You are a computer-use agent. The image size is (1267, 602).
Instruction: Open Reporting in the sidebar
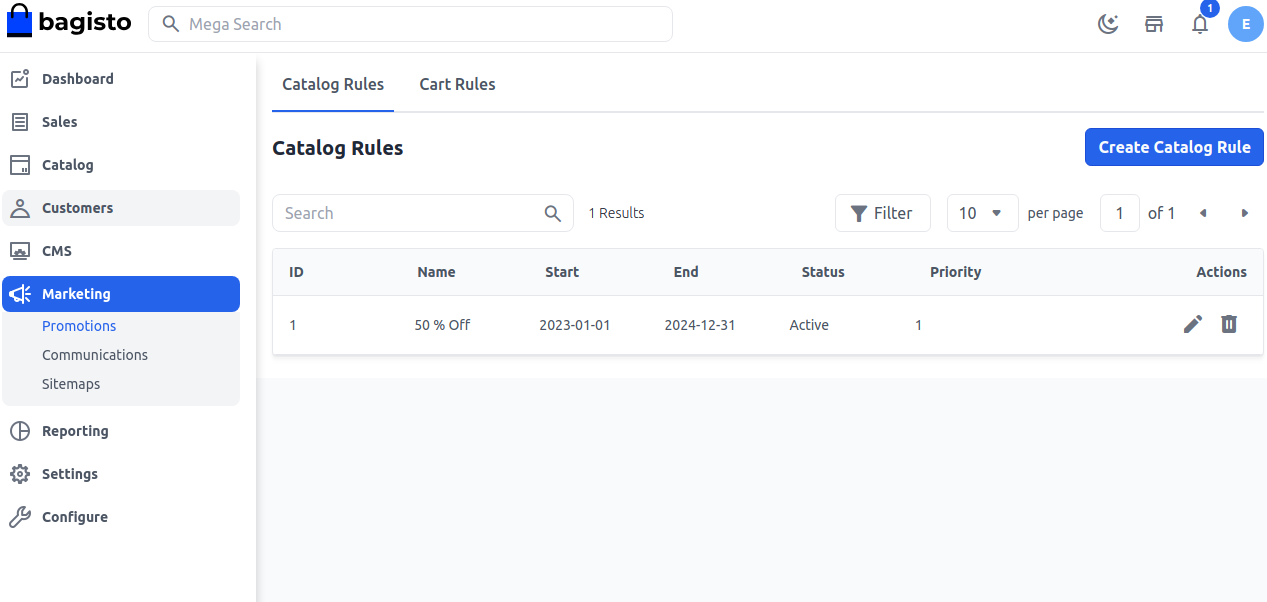[x=75, y=431]
